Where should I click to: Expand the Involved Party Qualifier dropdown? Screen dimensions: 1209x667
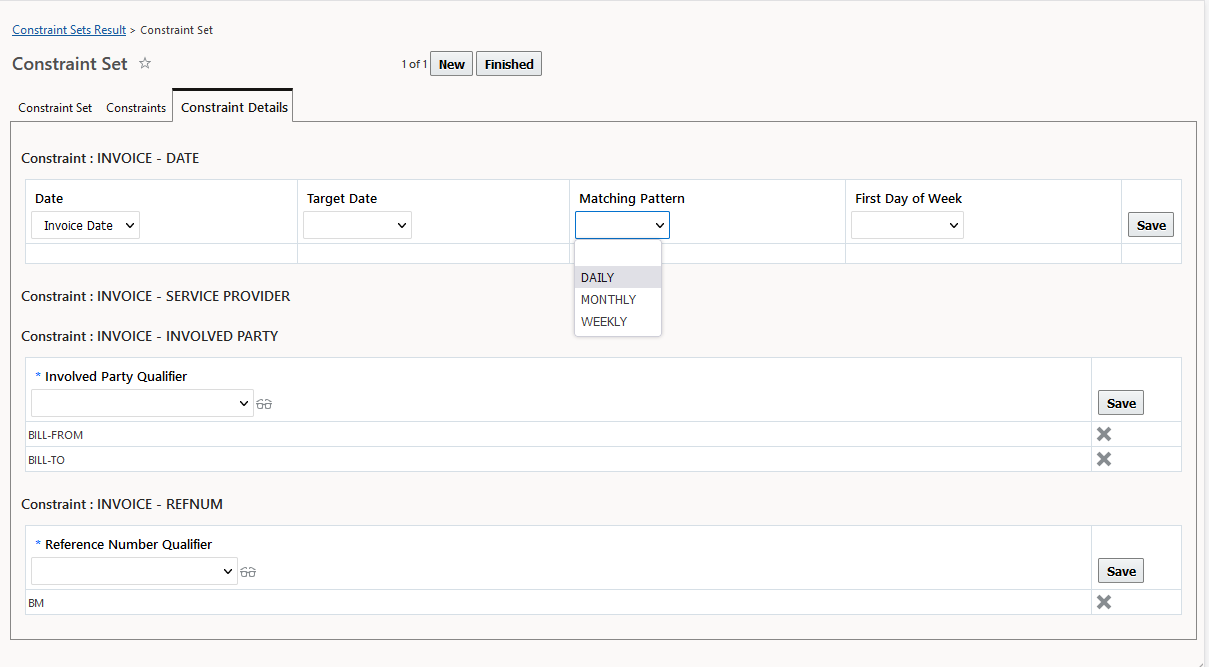pos(141,403)
